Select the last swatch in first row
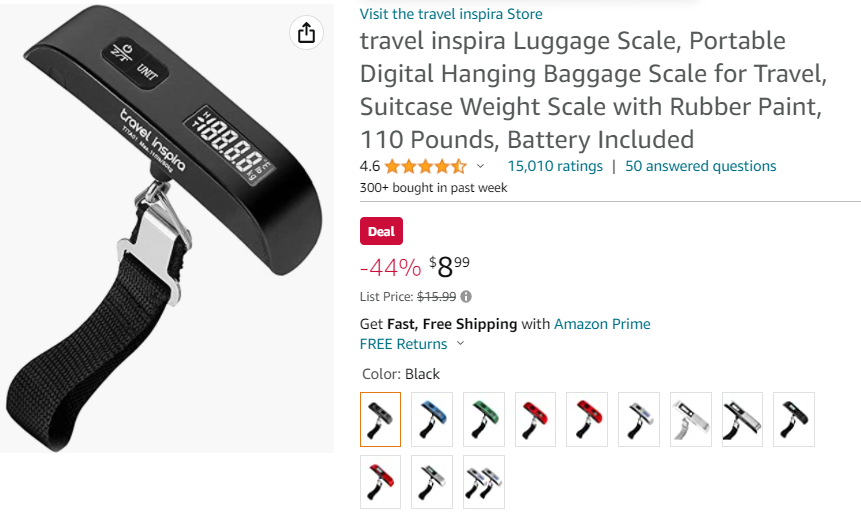The height and width of the screenshot is (517, 861). click(794, 419)
